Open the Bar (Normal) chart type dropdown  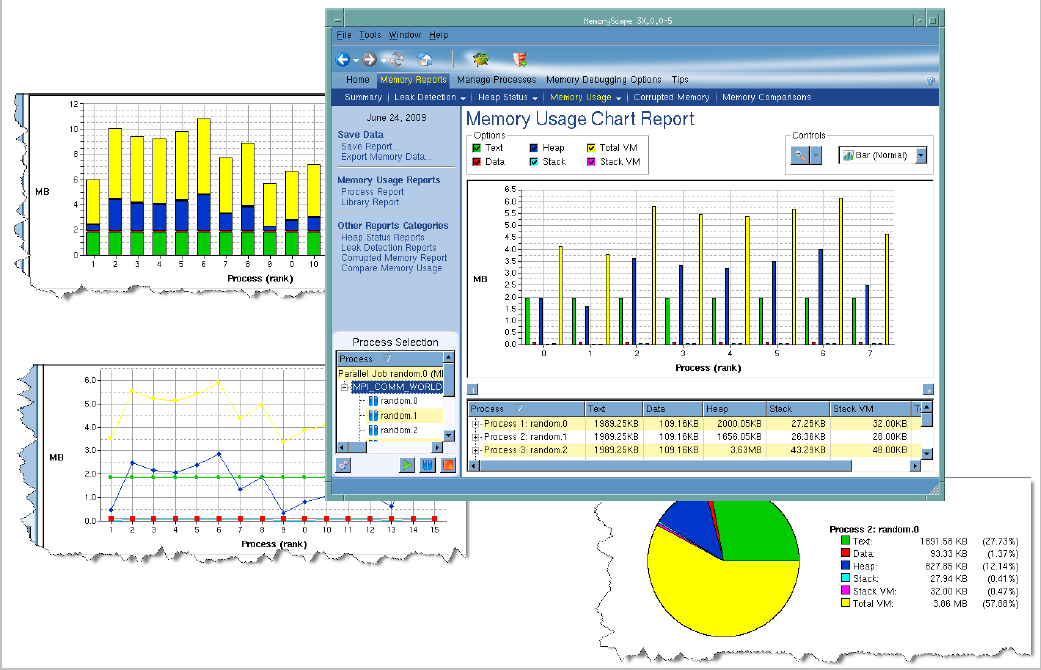921,155
